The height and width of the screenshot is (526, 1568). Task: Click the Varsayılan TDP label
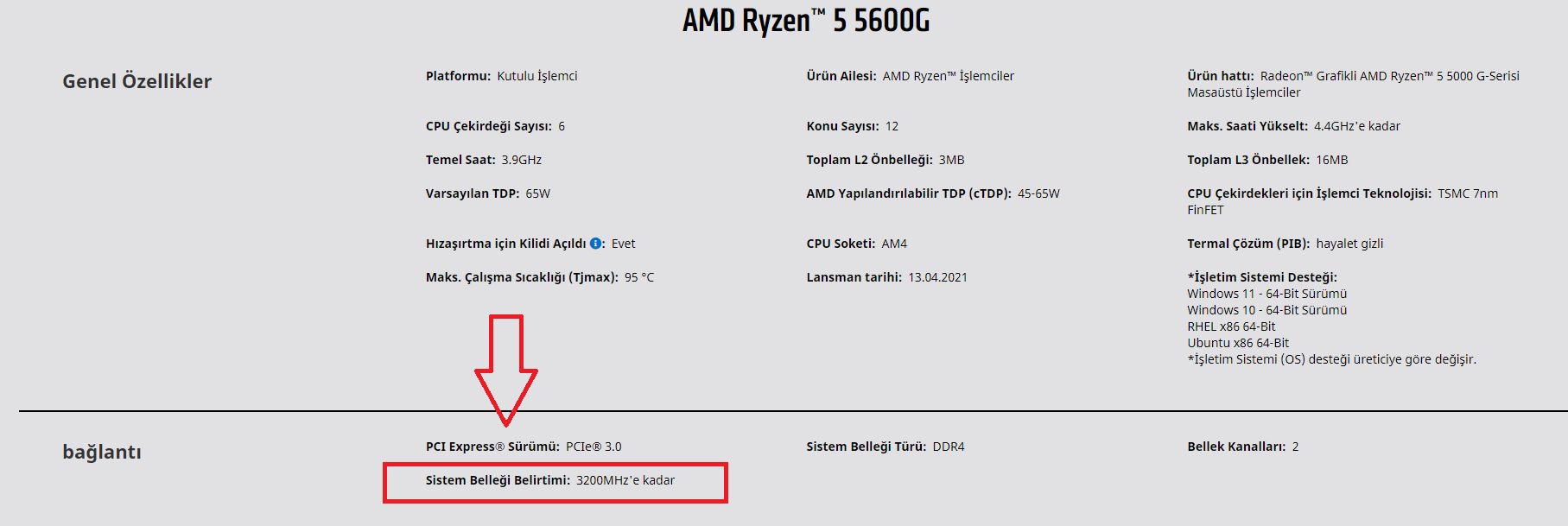(x=472, y=193)
